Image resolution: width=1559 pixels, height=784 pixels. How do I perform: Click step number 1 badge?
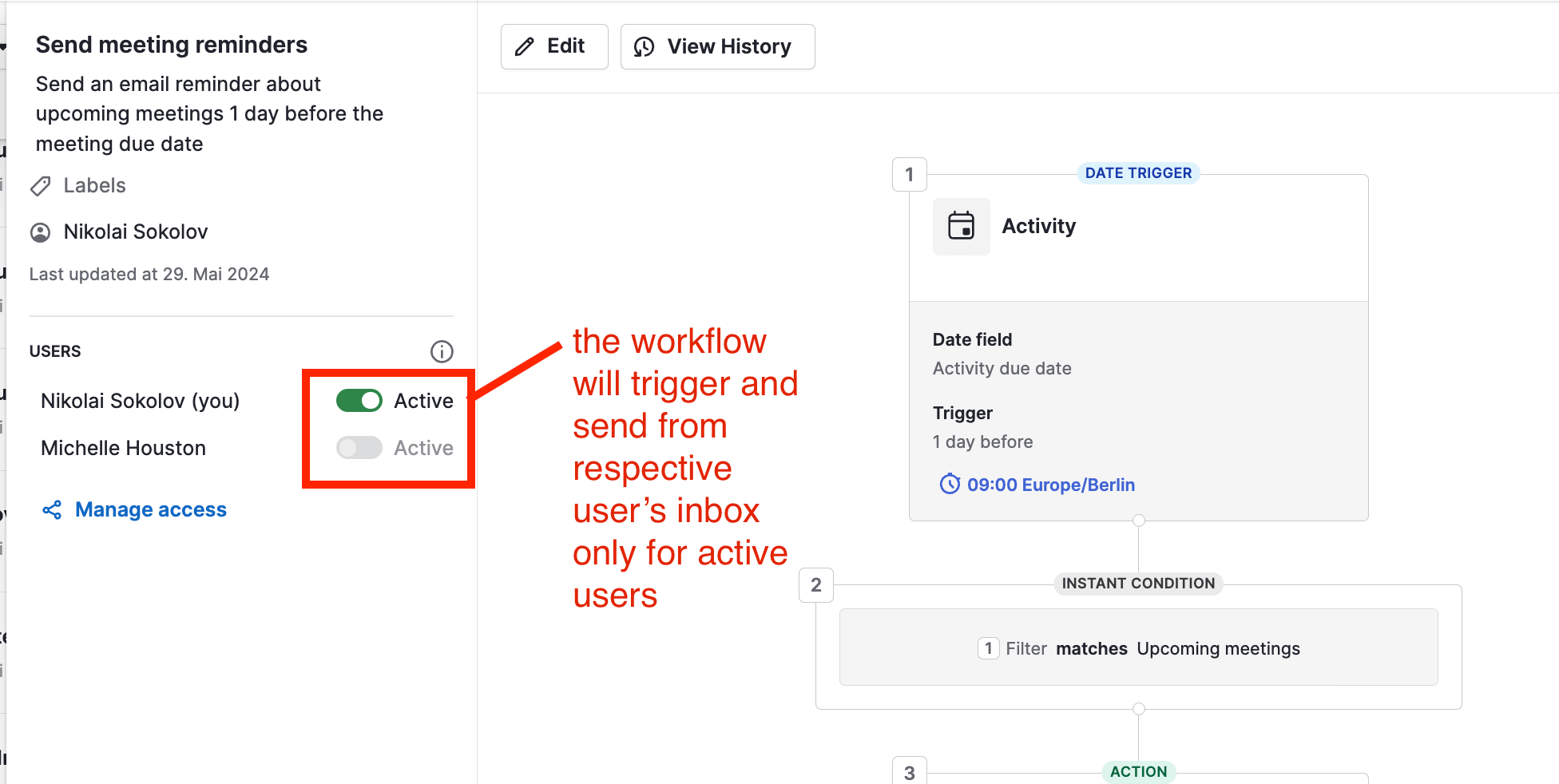point(909,175)
